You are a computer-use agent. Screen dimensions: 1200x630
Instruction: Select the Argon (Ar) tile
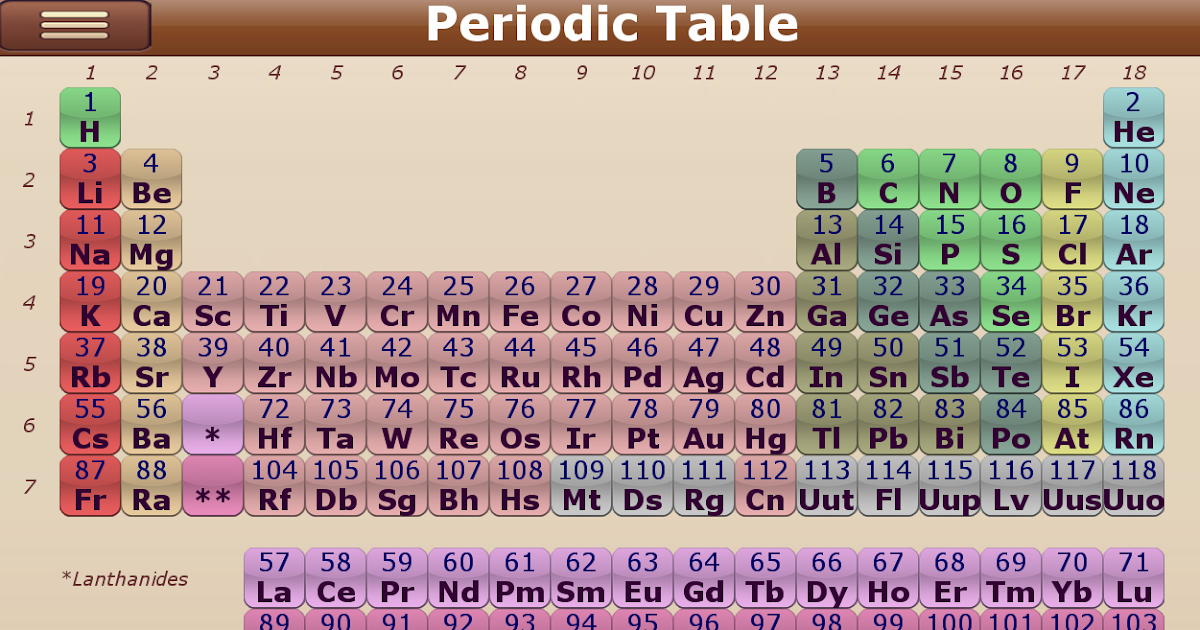pyautogui.click(x=1134, y=240)
